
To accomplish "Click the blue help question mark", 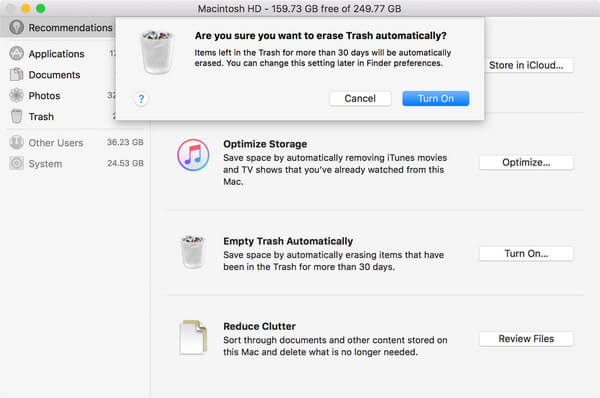I will (141, 99).
